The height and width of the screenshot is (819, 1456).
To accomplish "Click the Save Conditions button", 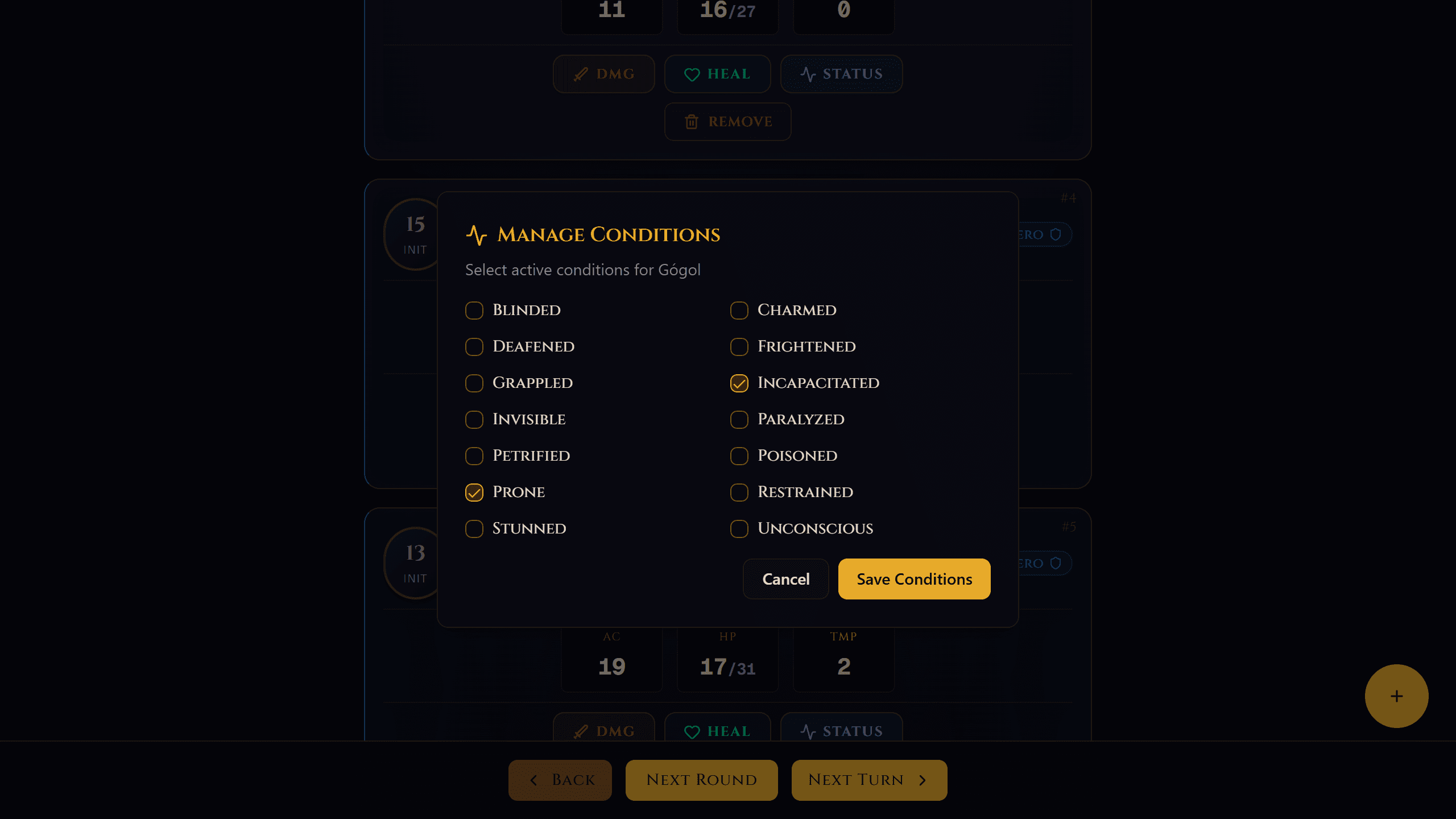I will click(914, 579).
